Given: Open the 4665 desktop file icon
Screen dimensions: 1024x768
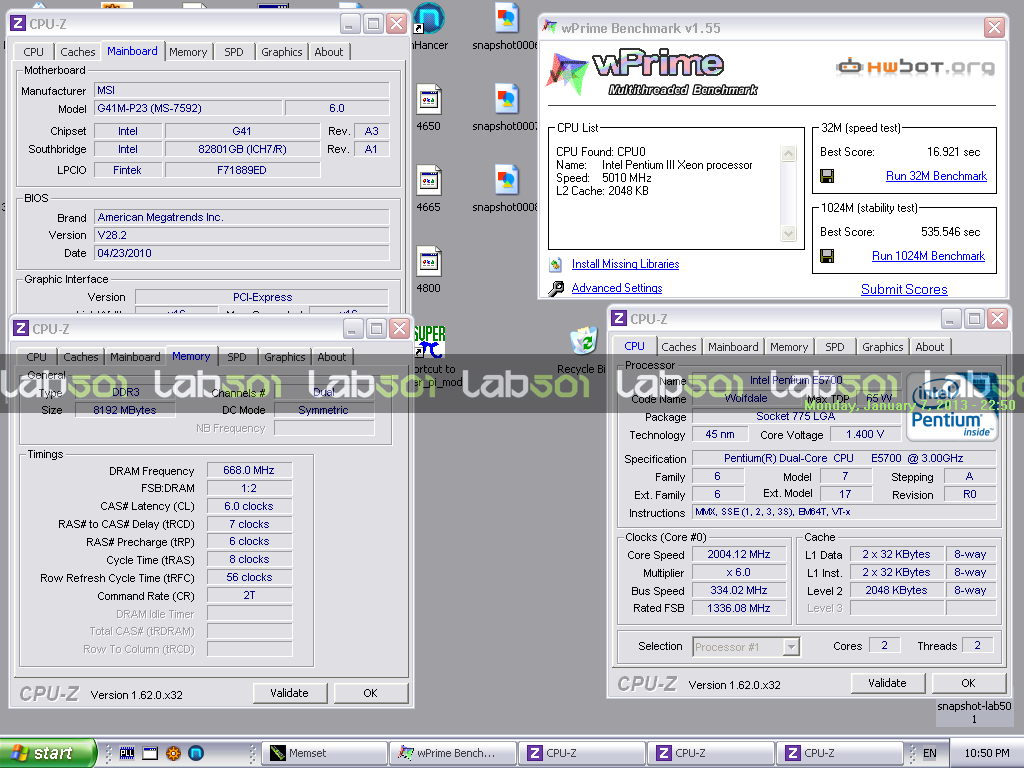Looking at the screenshot, I should click(x=429, y=181).
